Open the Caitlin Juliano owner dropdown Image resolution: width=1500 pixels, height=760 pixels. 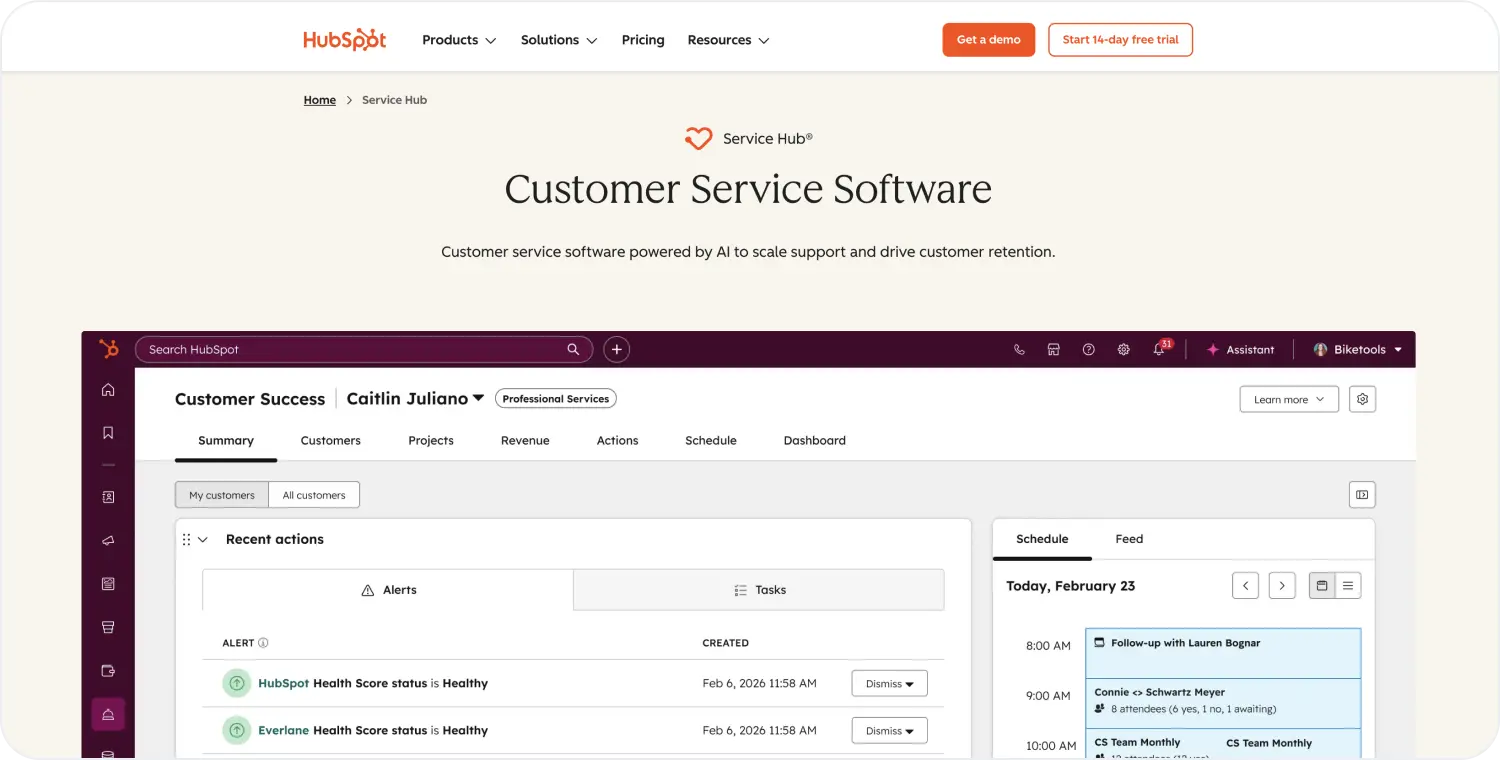(415, 398)
